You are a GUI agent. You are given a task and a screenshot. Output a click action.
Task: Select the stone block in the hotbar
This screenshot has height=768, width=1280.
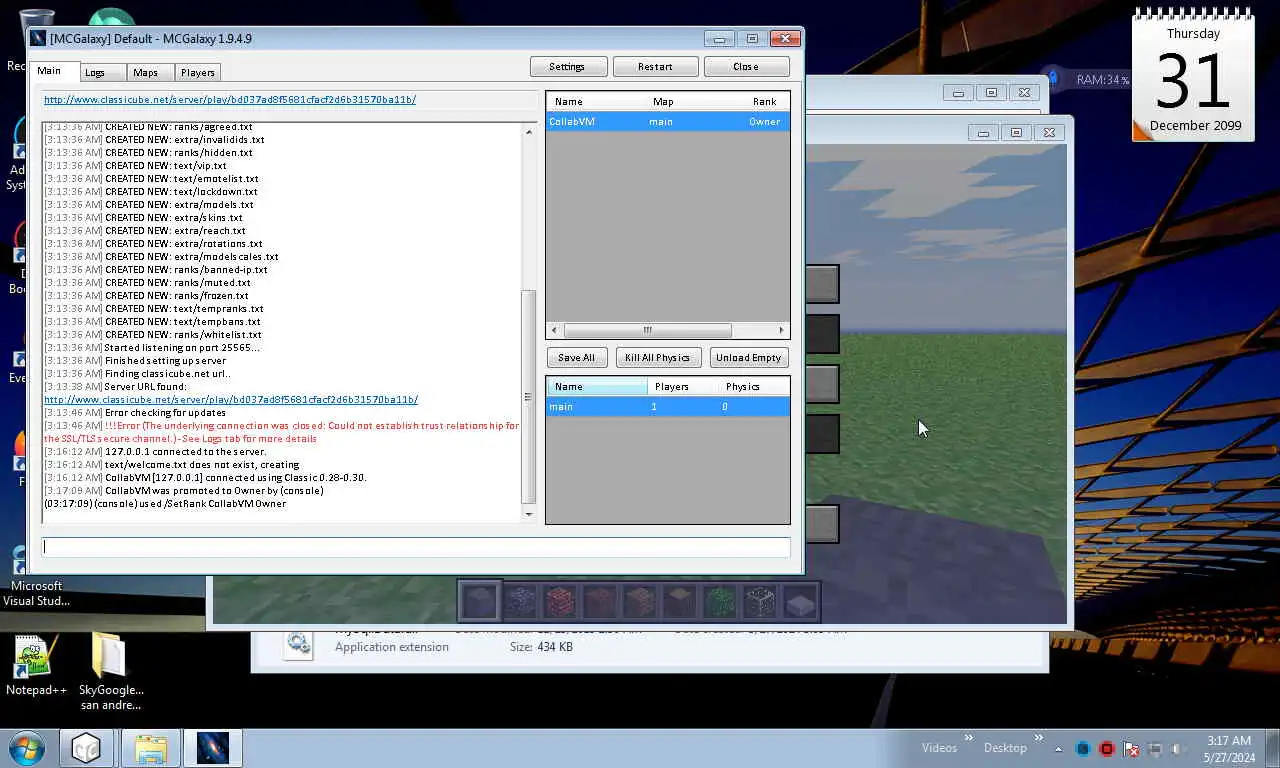coord(478,601)
